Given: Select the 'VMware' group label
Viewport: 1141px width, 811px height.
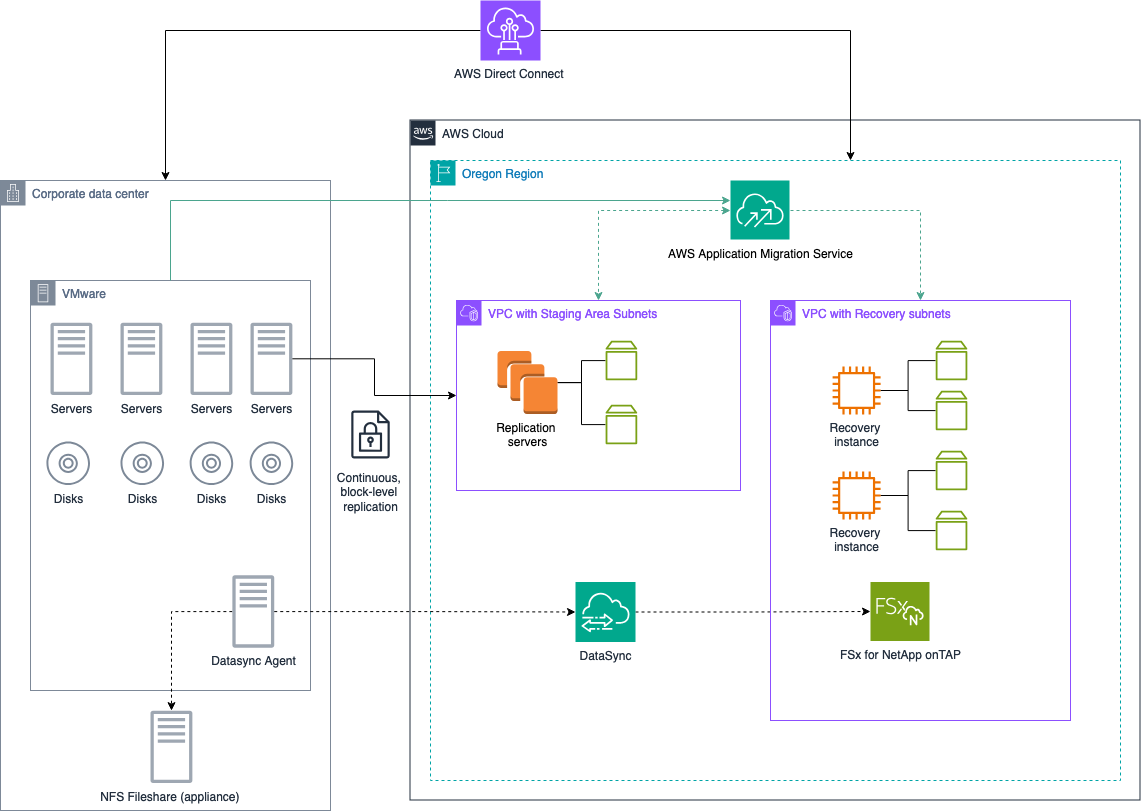Looking at the screenshot, I should coord(84,294).
